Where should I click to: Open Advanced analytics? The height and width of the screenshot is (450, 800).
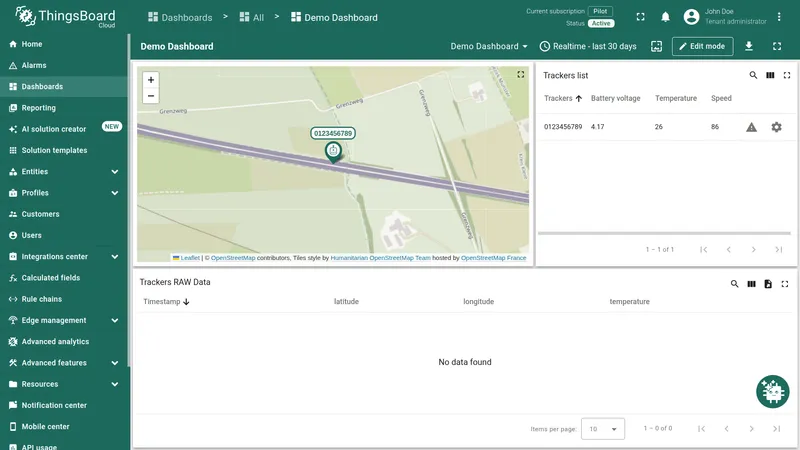coord(64,342)
